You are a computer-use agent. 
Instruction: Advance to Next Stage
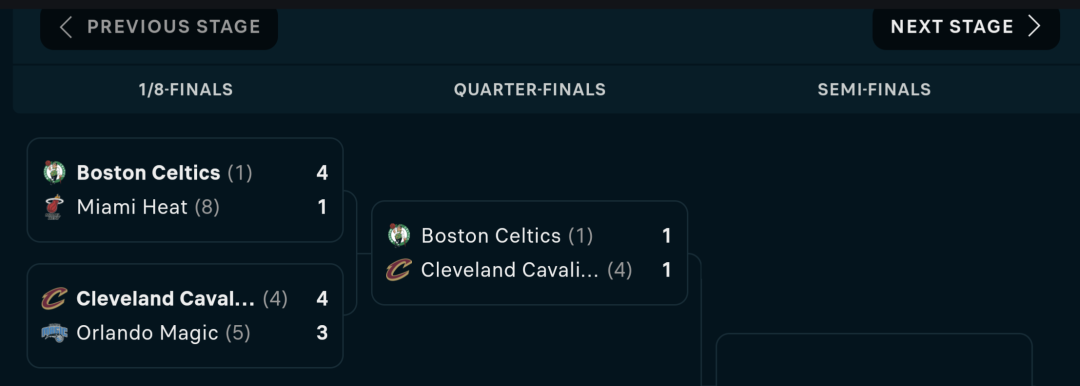[966, 27]
